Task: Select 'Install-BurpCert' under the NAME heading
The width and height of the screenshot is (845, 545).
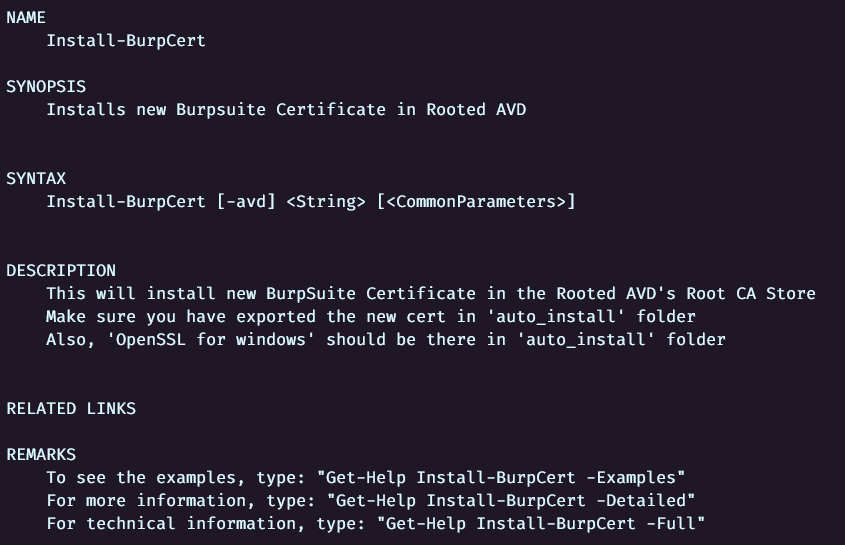Action: (x=126, y=41)
